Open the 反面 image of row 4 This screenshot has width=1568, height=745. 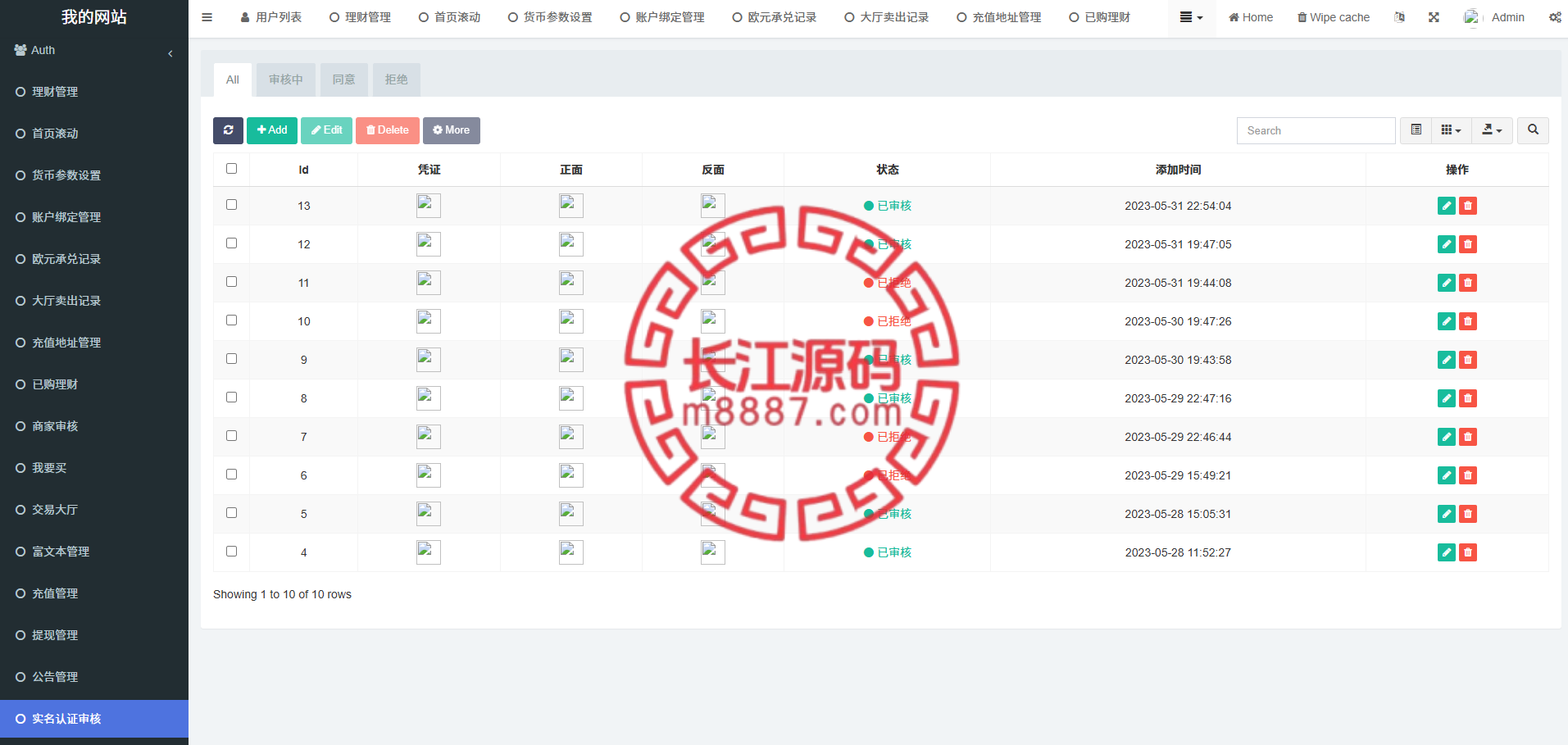pos(713,552)
